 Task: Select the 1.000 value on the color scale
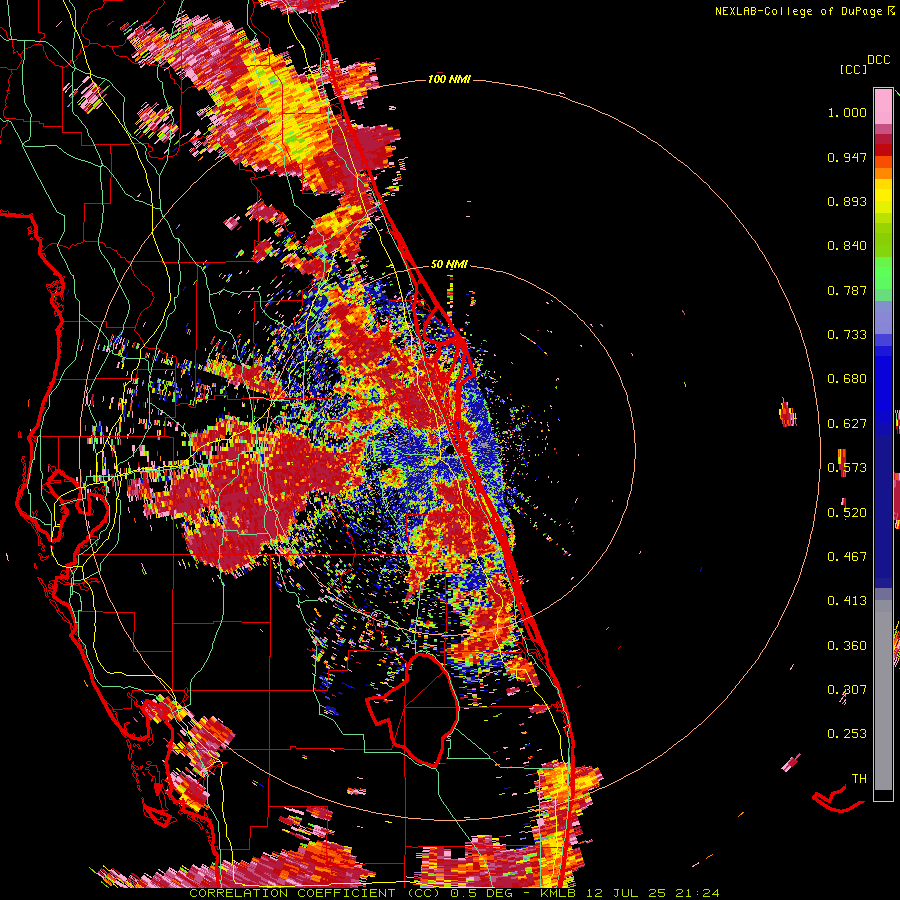click(x=847, y=112)
